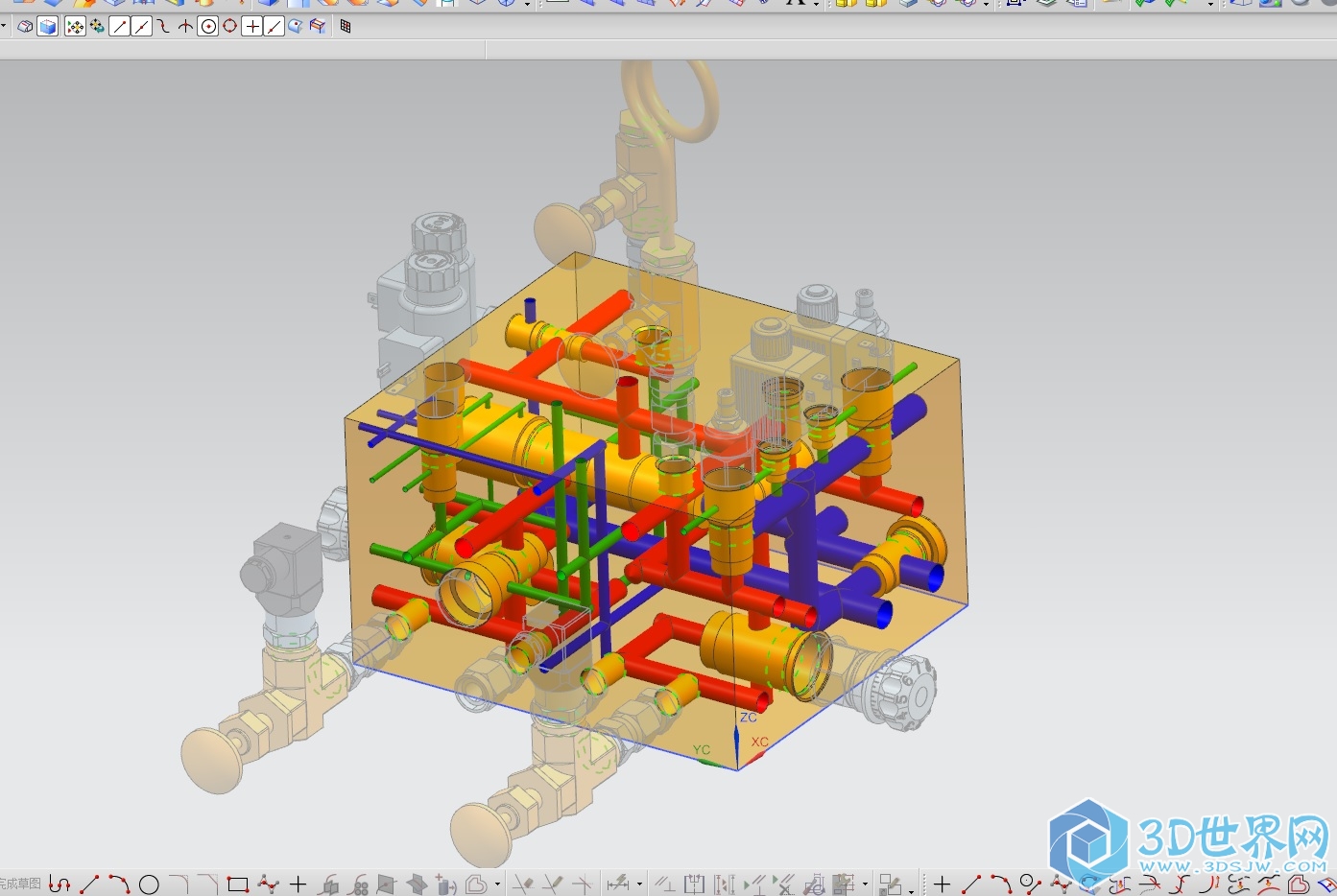Toggle End Point snapping
This screenshot has width=1337, height=896.
click(x=120, y=27)
